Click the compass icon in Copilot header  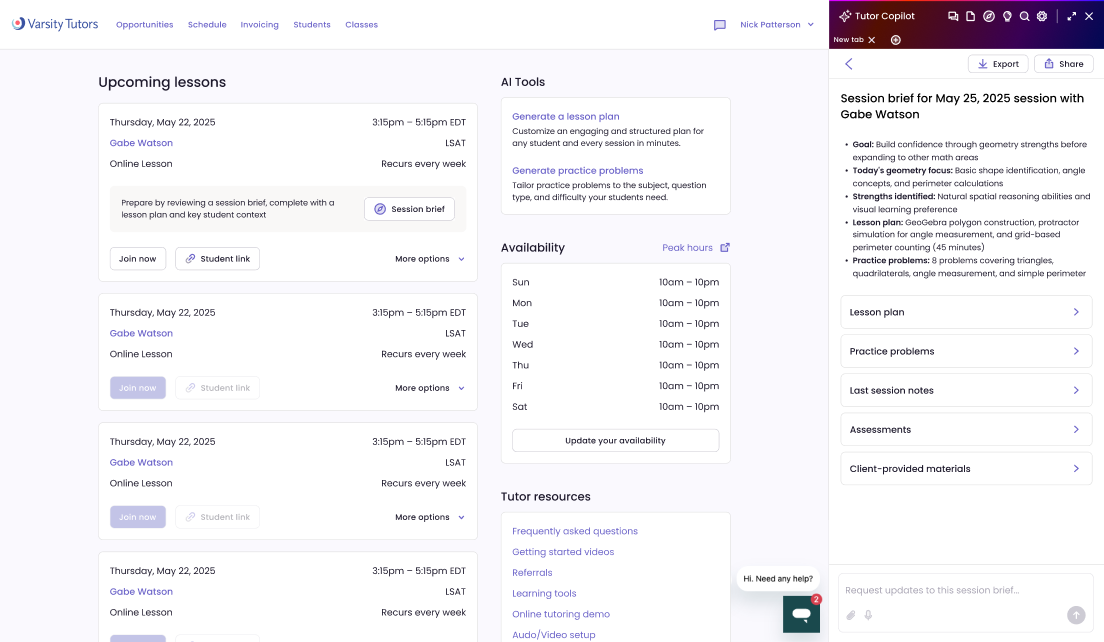pyautogui.click(x=989, y=16)
